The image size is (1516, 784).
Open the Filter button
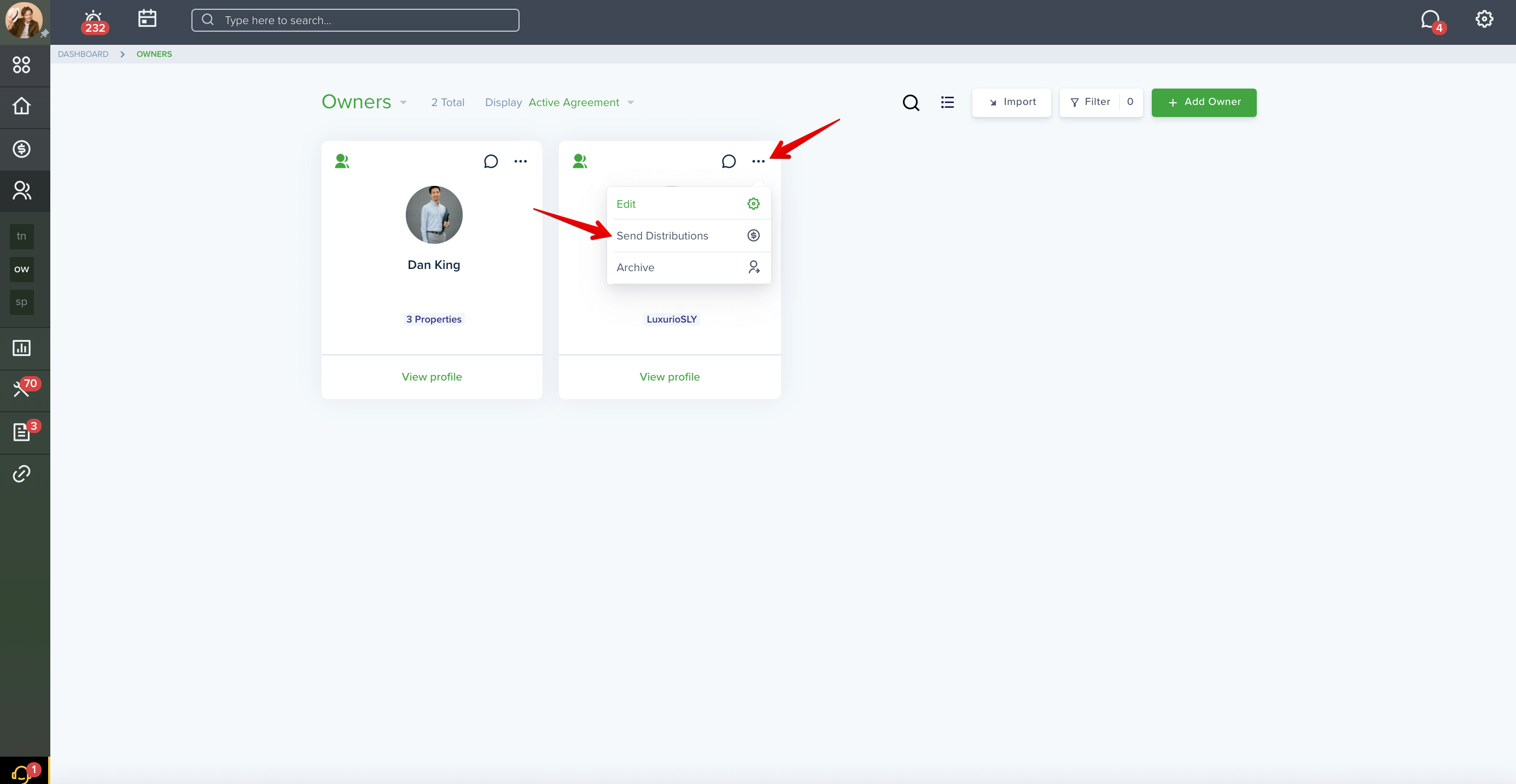tap(1101, 102)
